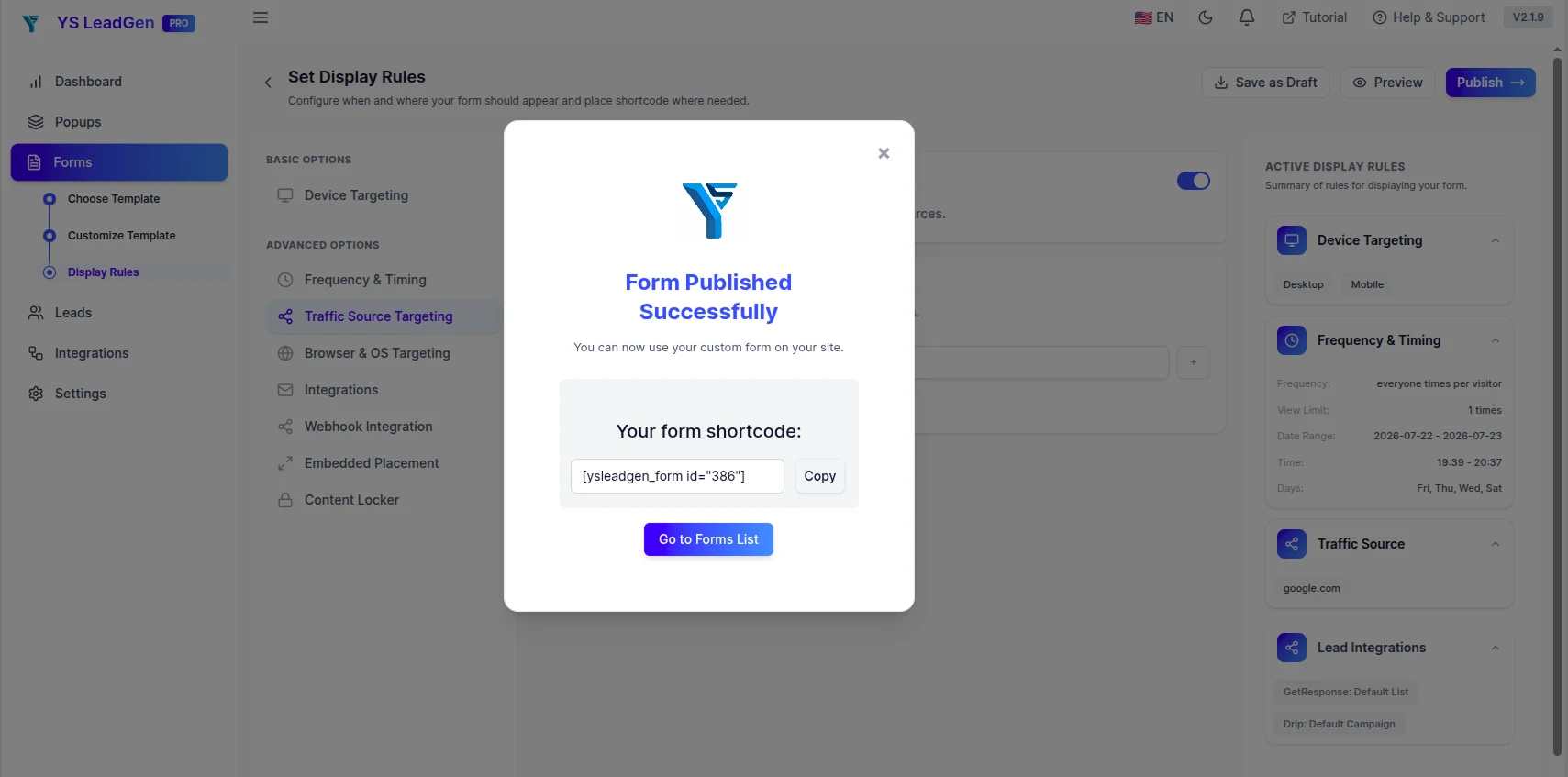Copy the form shortcode
Screen dimensions: 1568x777
click(820, 476)
